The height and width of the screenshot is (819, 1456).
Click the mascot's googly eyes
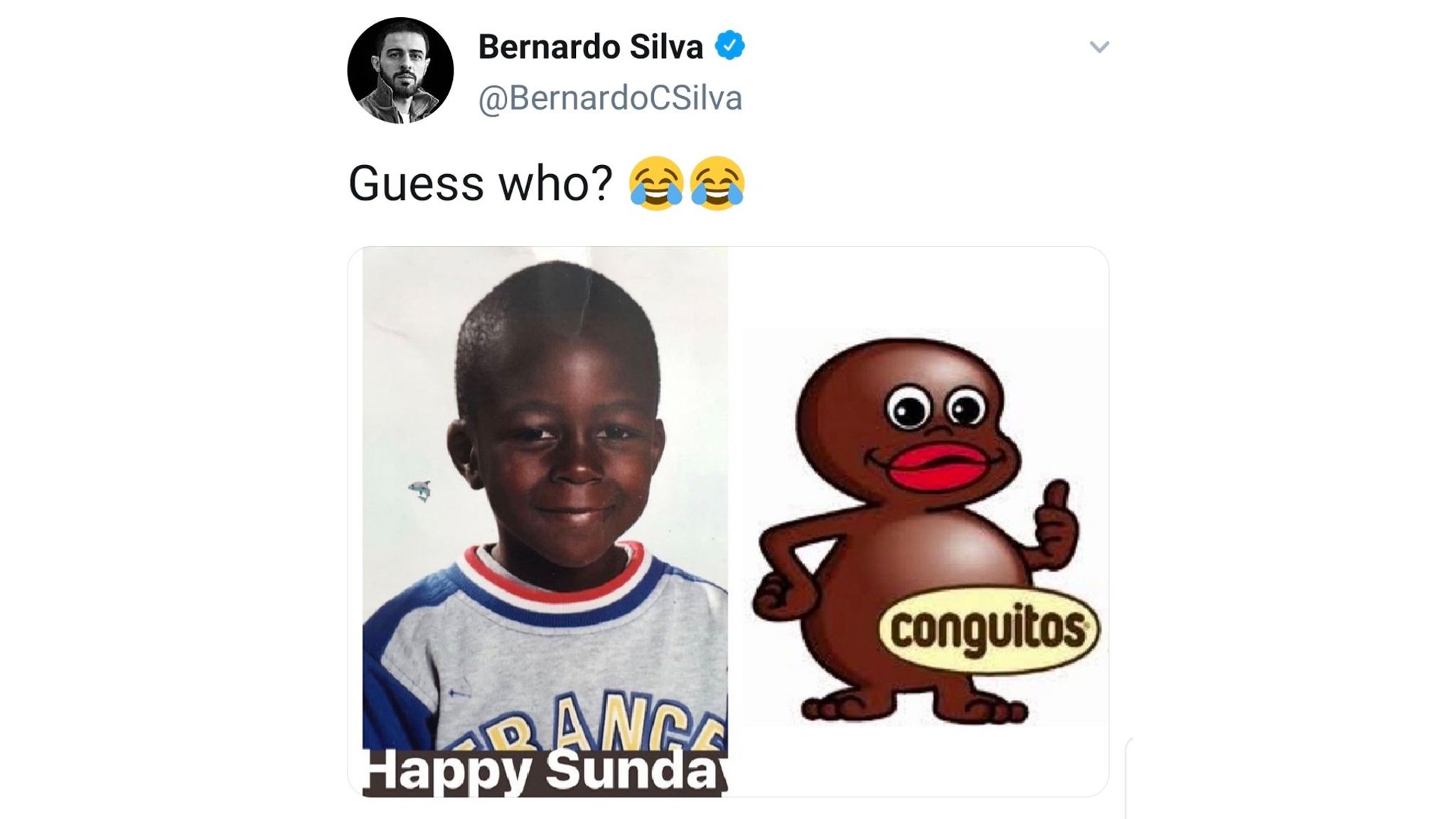936,407
